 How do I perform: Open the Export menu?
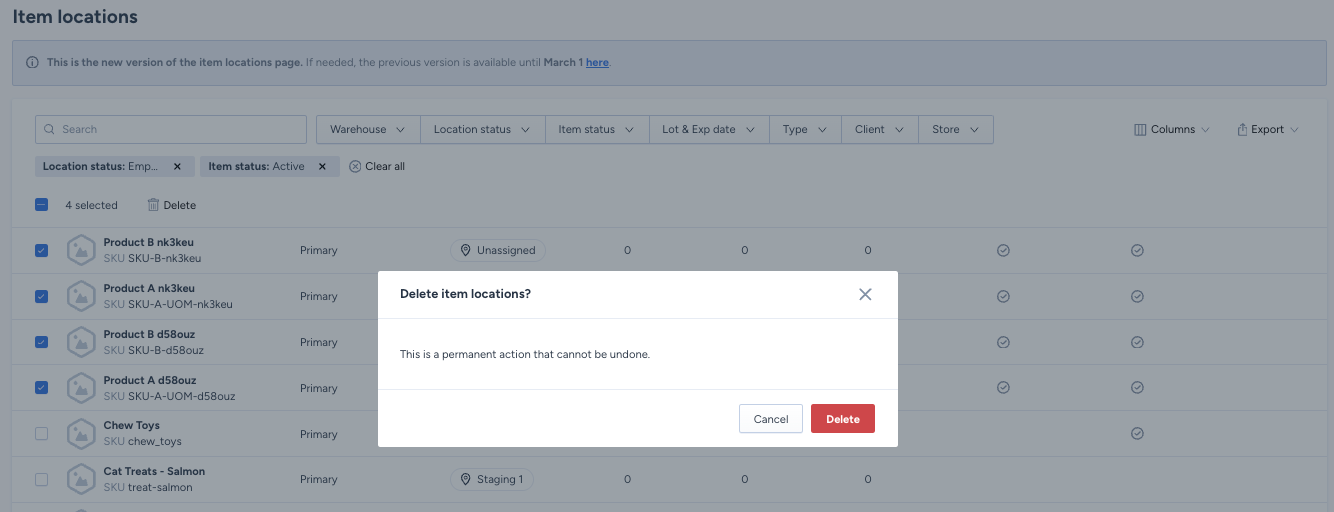tap(1267, 129)
